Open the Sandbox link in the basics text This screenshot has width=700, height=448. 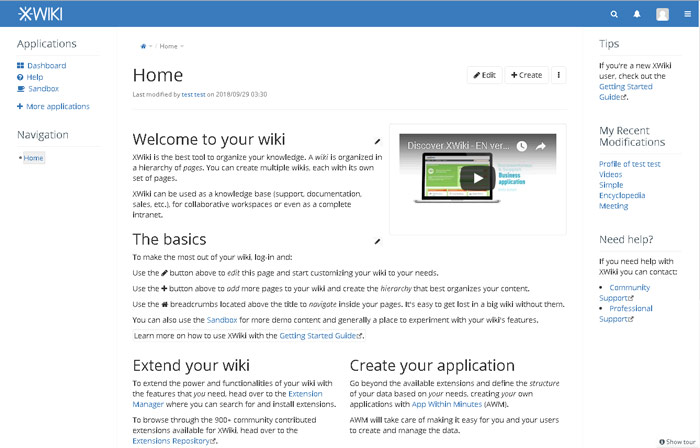222,320
